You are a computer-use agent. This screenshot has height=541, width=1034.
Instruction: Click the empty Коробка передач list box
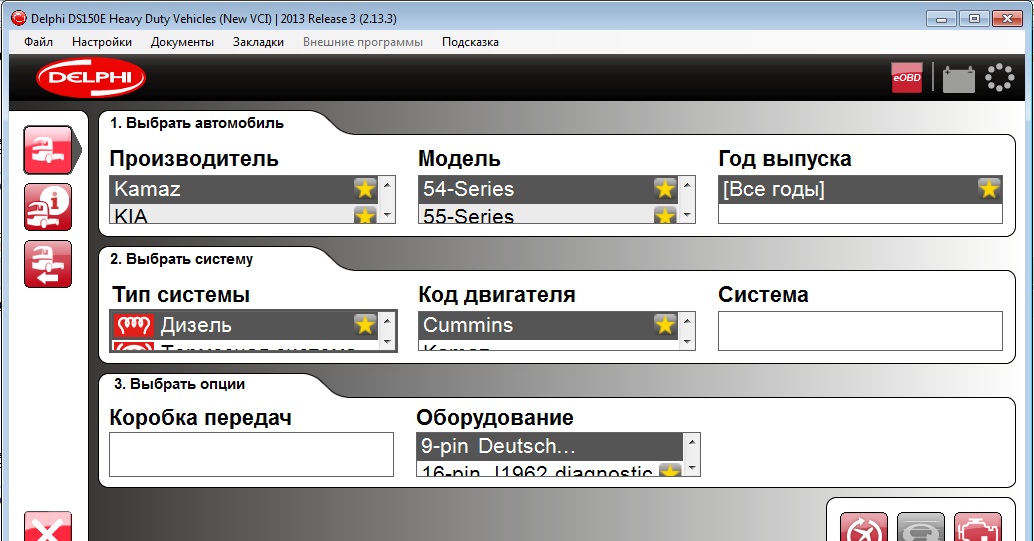pyautogui.click(x=251, y=455)
